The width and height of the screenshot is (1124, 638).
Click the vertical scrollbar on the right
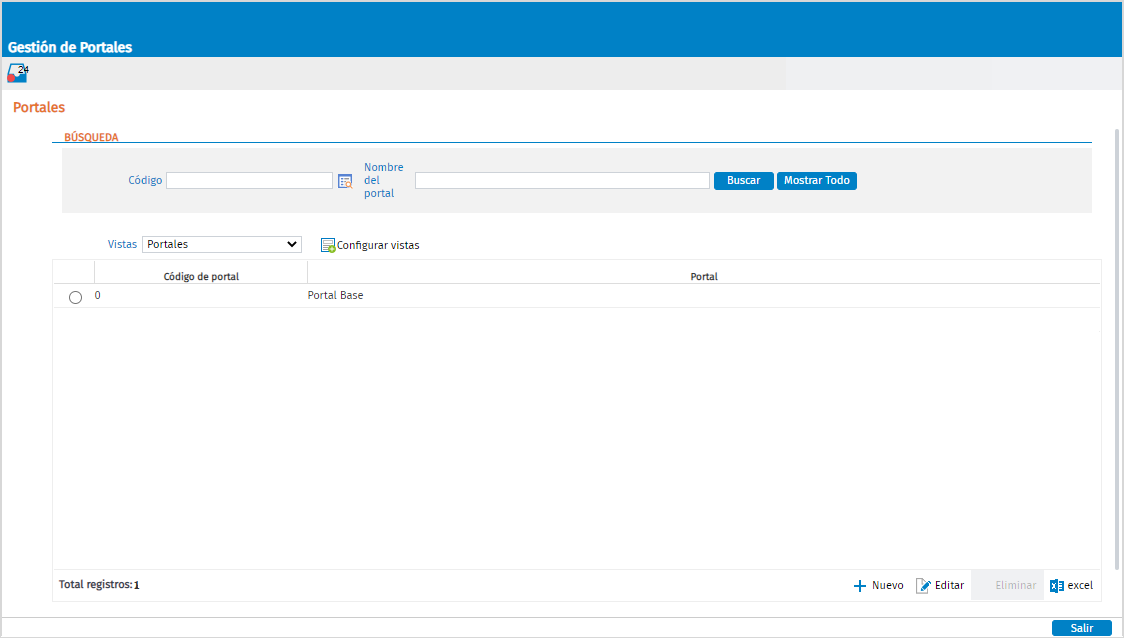click(1117, 349)
